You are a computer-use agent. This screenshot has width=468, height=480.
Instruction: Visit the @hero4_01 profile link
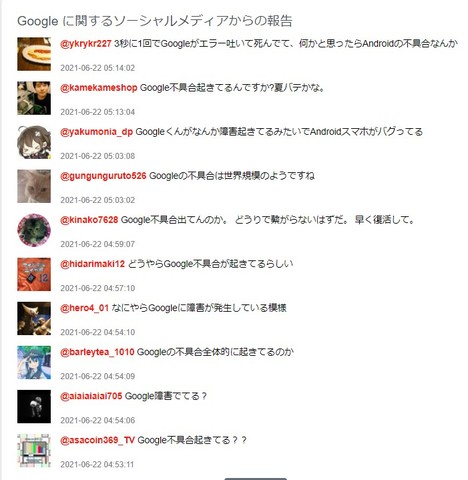(x=84, y=308)
